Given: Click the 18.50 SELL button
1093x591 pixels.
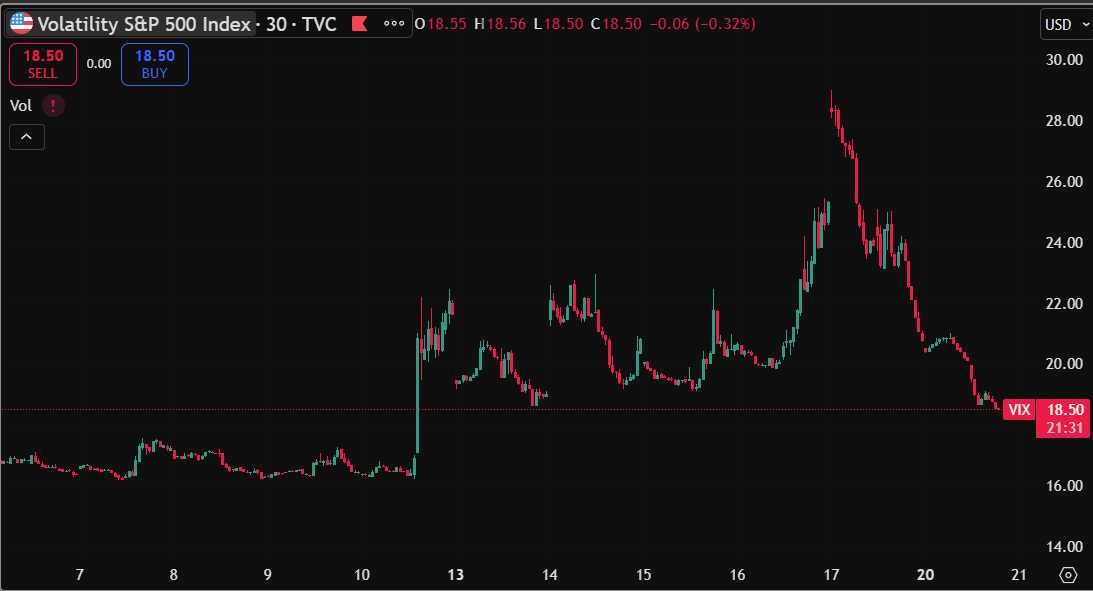Looking at the screenshot, I should pos(43,64).
